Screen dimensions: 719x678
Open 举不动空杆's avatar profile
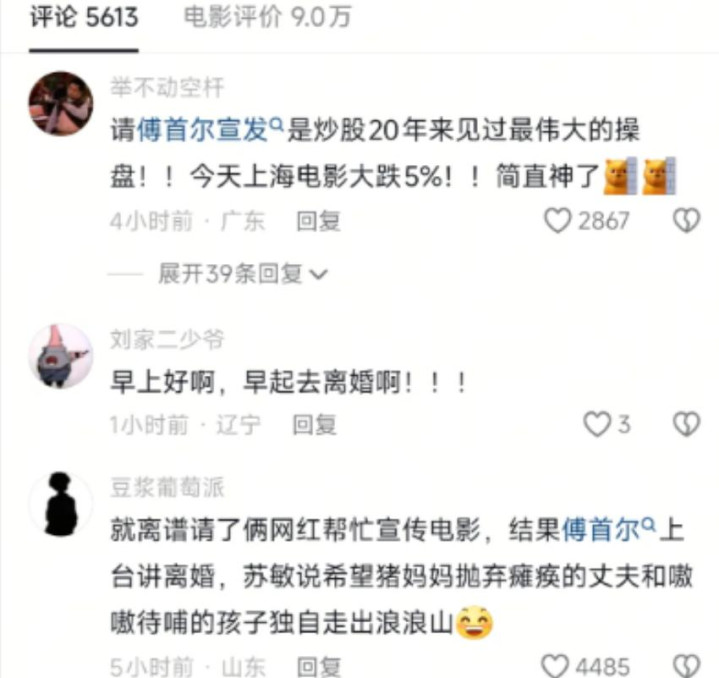click(x=61, y=104)
